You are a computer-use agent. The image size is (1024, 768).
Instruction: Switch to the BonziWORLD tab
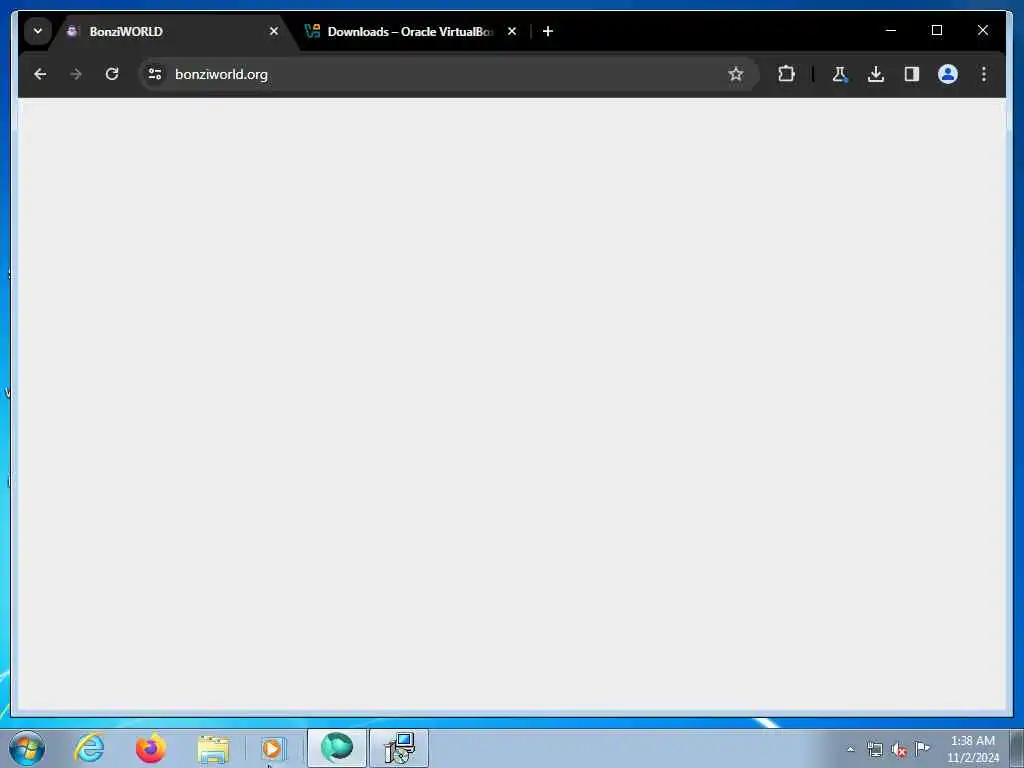173,31
